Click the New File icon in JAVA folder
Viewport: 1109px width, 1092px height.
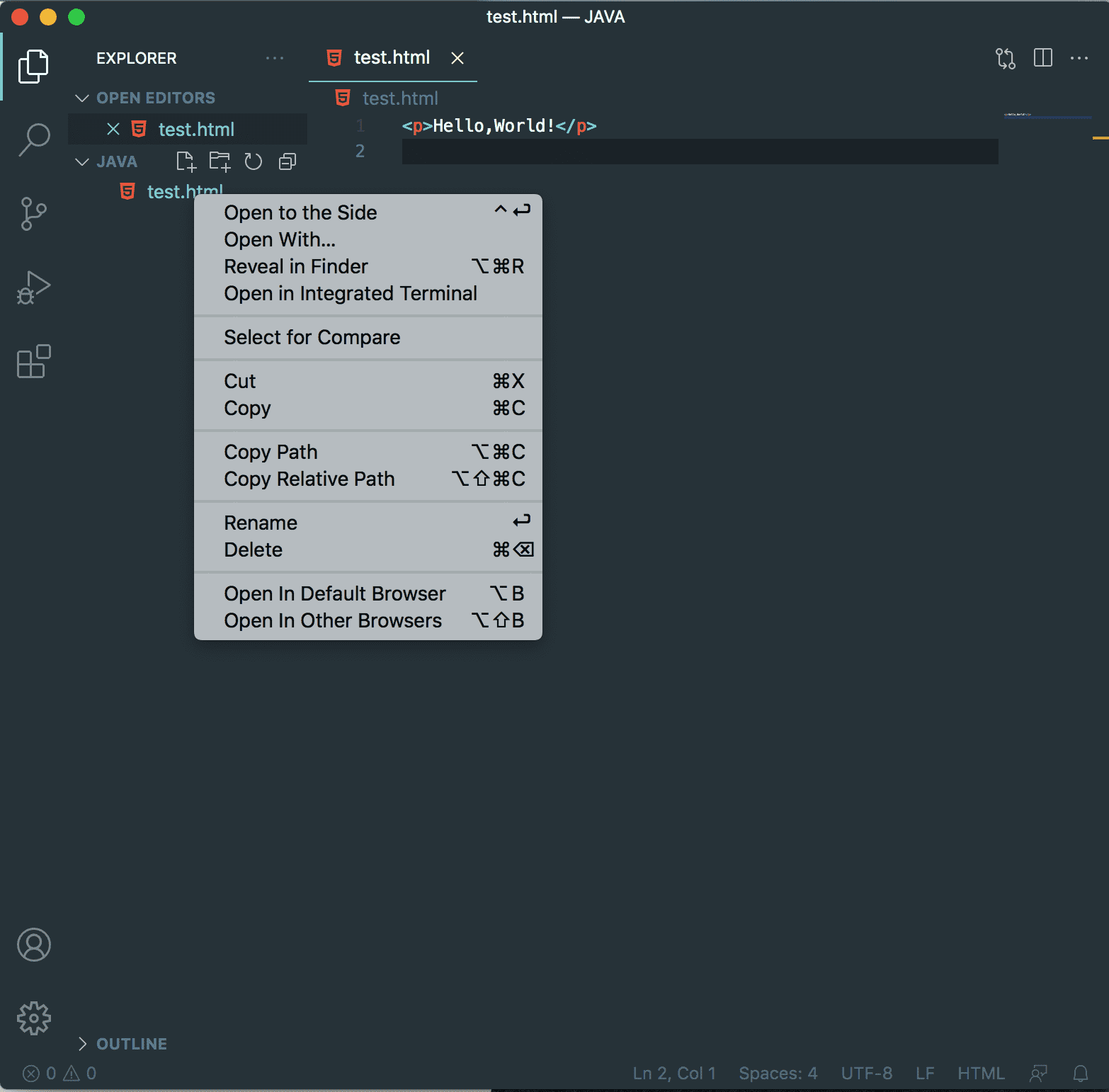pos(186,161)
